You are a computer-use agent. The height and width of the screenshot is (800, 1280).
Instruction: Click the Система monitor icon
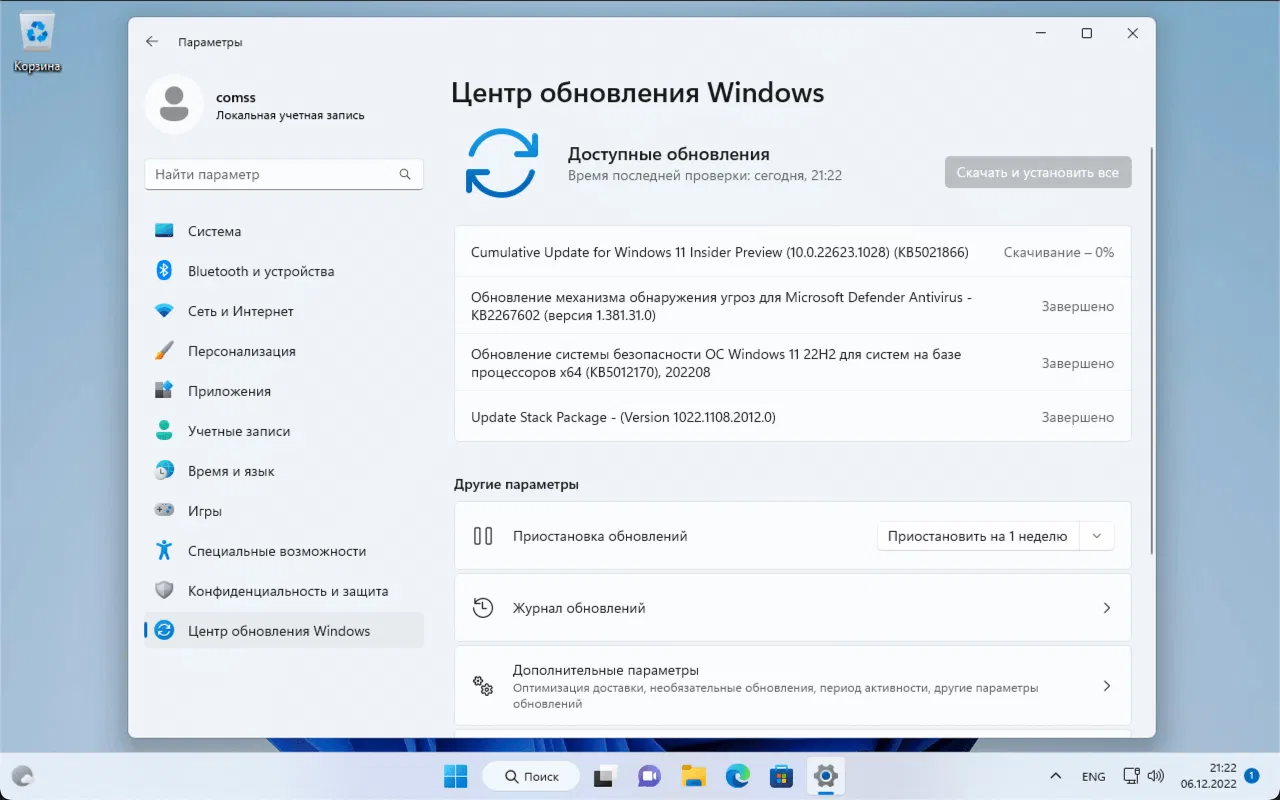[x=165, y=231]
